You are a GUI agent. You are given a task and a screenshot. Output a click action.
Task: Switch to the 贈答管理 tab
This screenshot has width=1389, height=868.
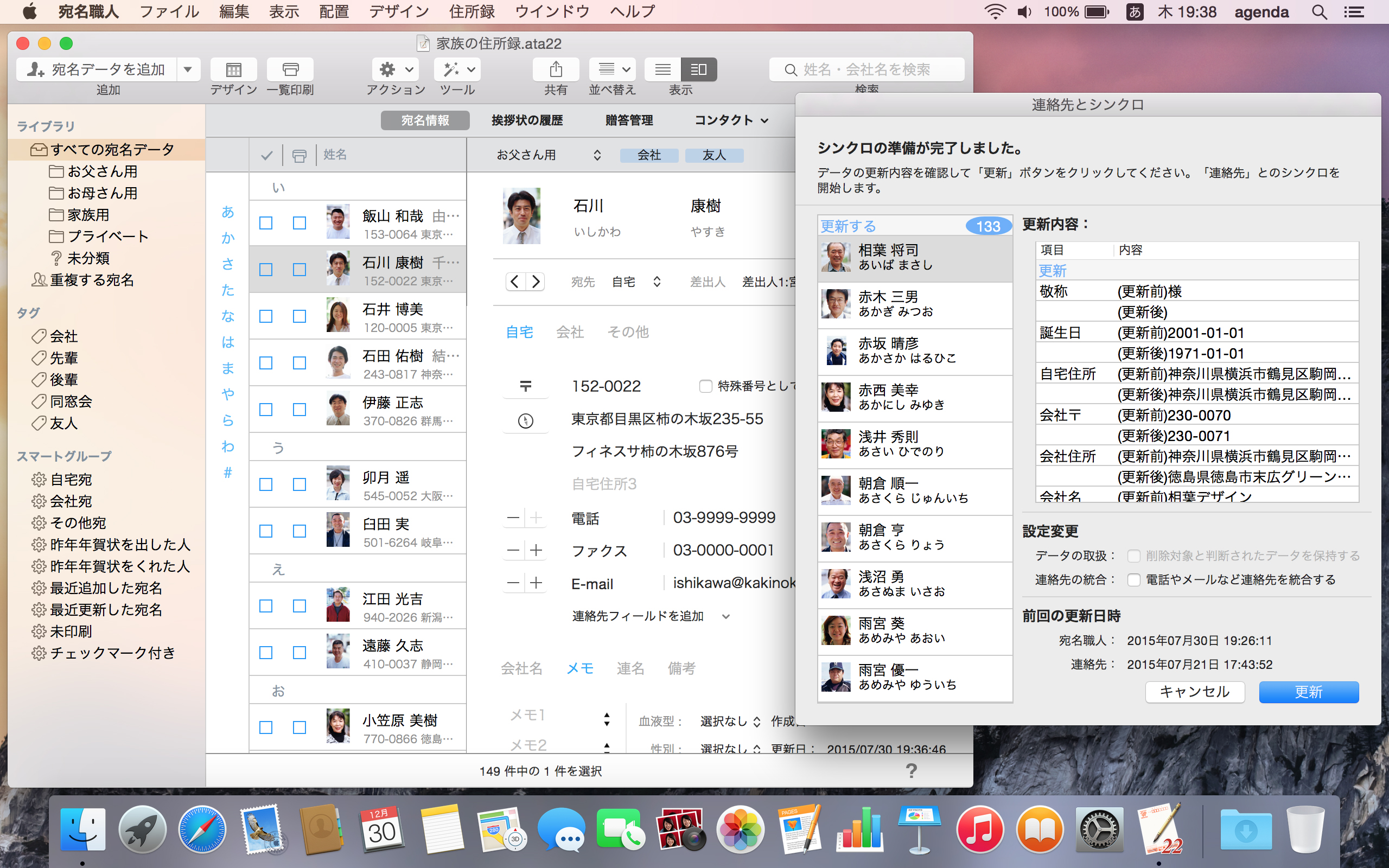(628, 120)
